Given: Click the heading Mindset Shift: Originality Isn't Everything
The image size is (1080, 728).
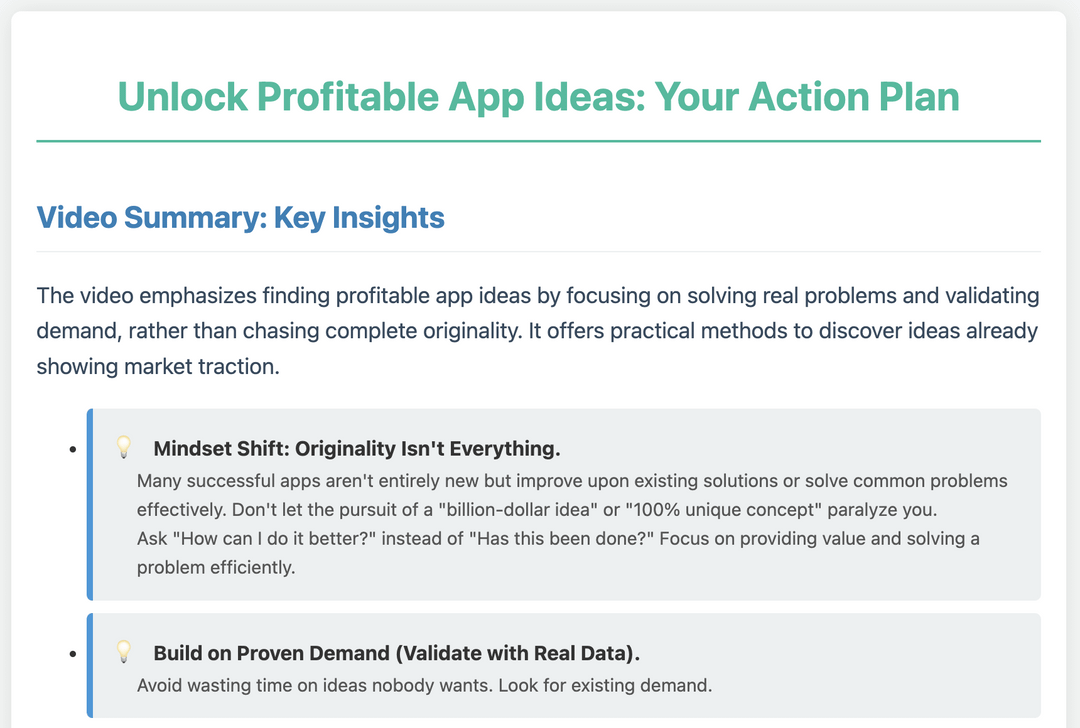Looking at the screenshot, I should coord(357,449).
